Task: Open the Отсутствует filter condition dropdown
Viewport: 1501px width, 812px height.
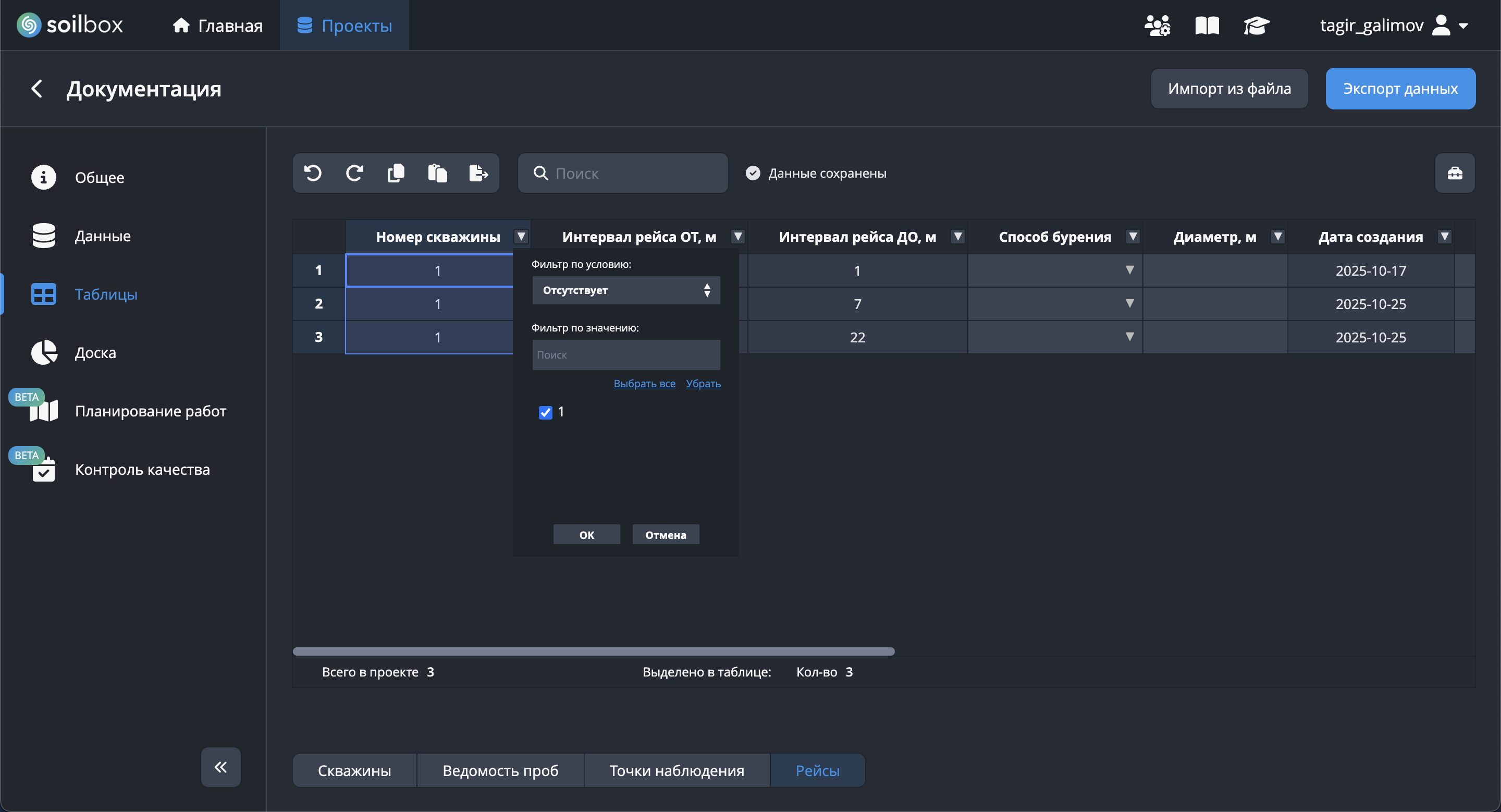Action: point(626,290)
